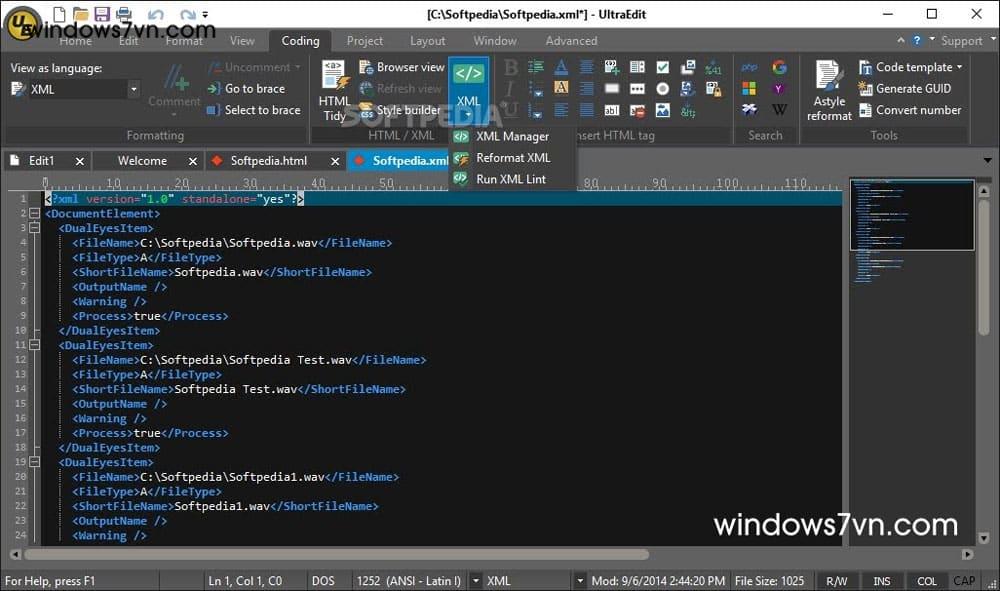
Task: Choose XML Manager from the dropdown menu
Action: [512, 136]
